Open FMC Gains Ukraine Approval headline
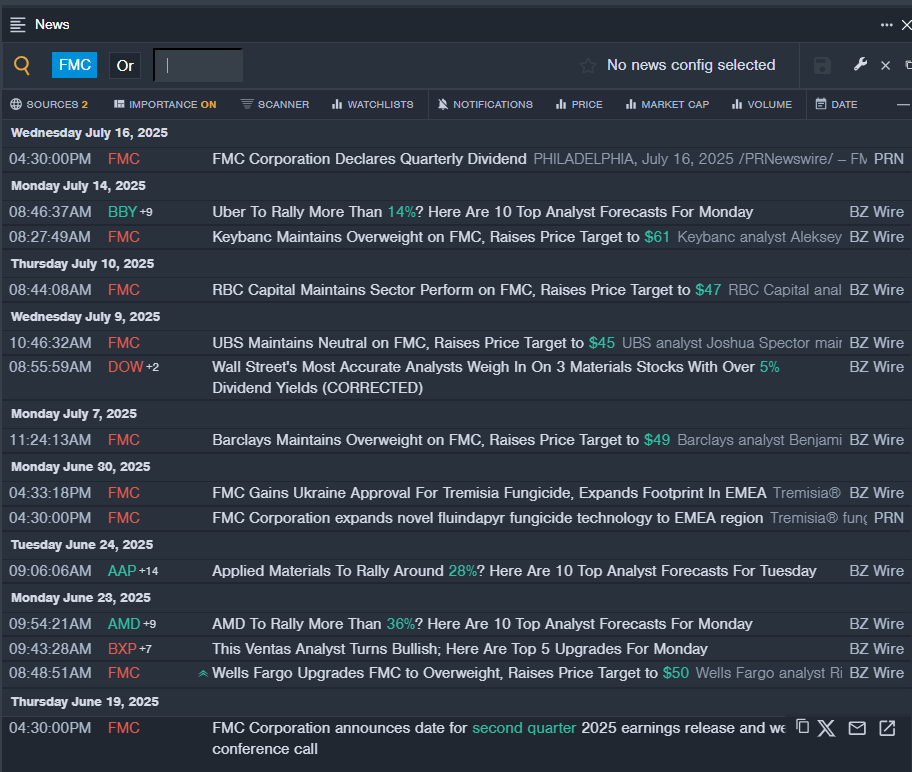Screen dimensions: 912x772 point(489,493)
